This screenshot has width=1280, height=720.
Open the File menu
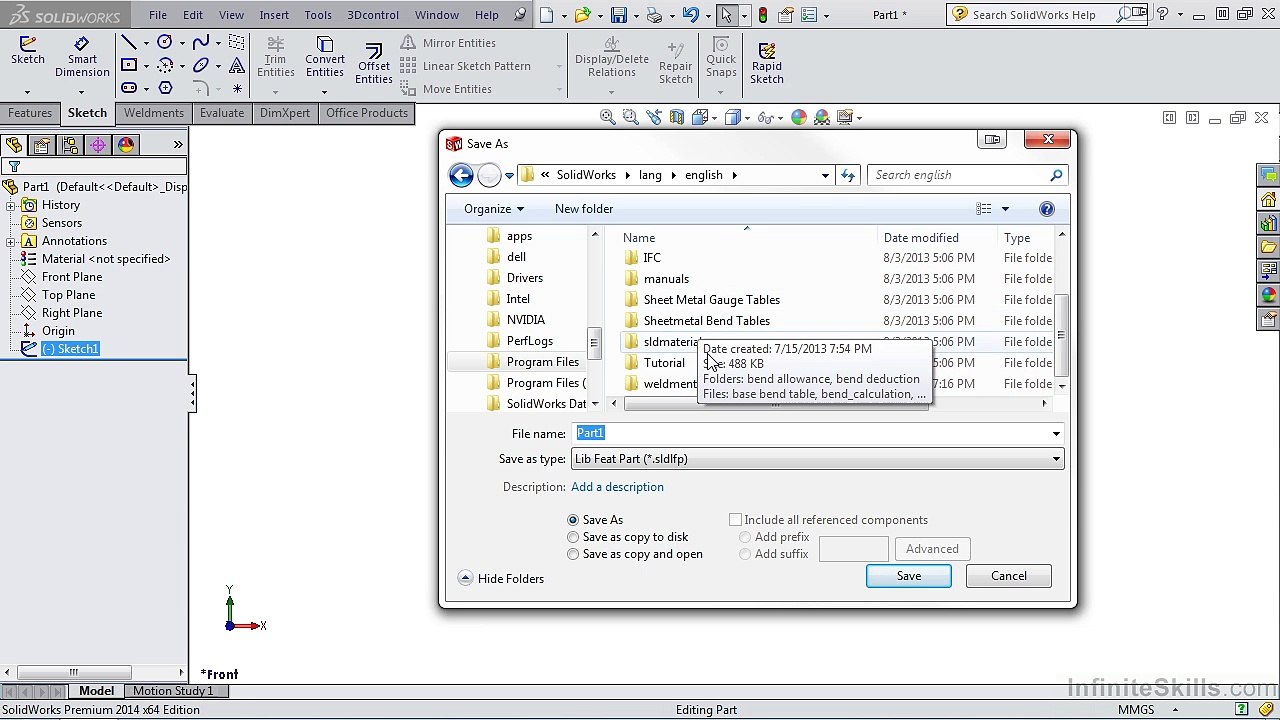click(158, 15)
